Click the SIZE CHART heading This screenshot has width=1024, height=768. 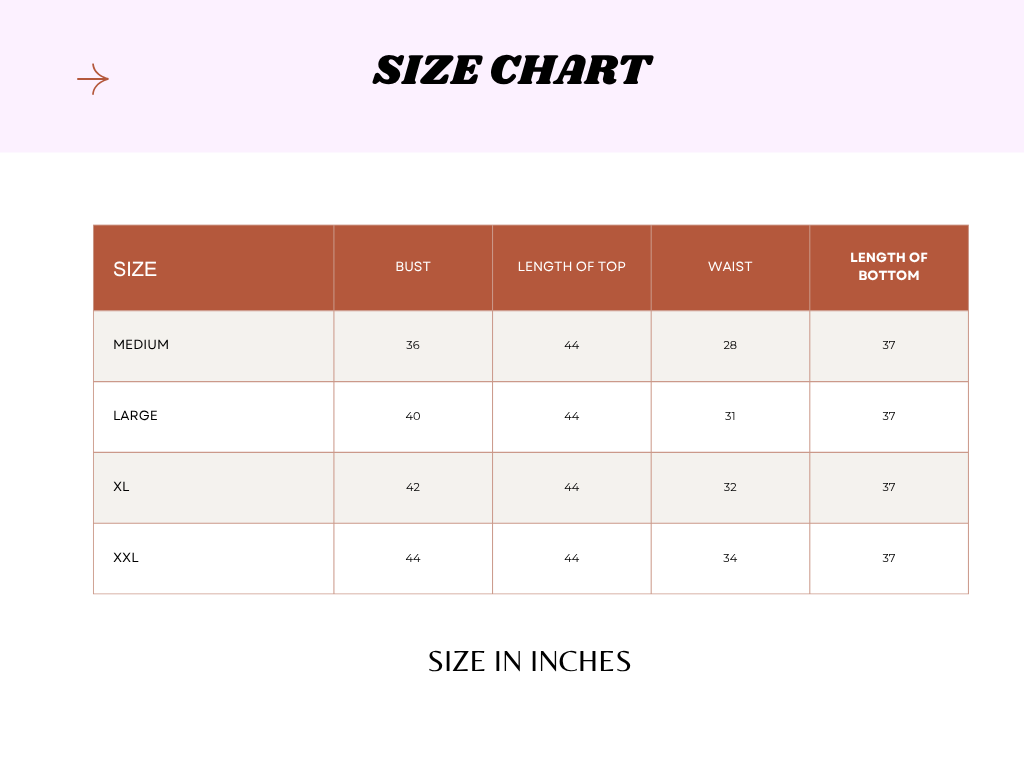click(x=512, y=71)
